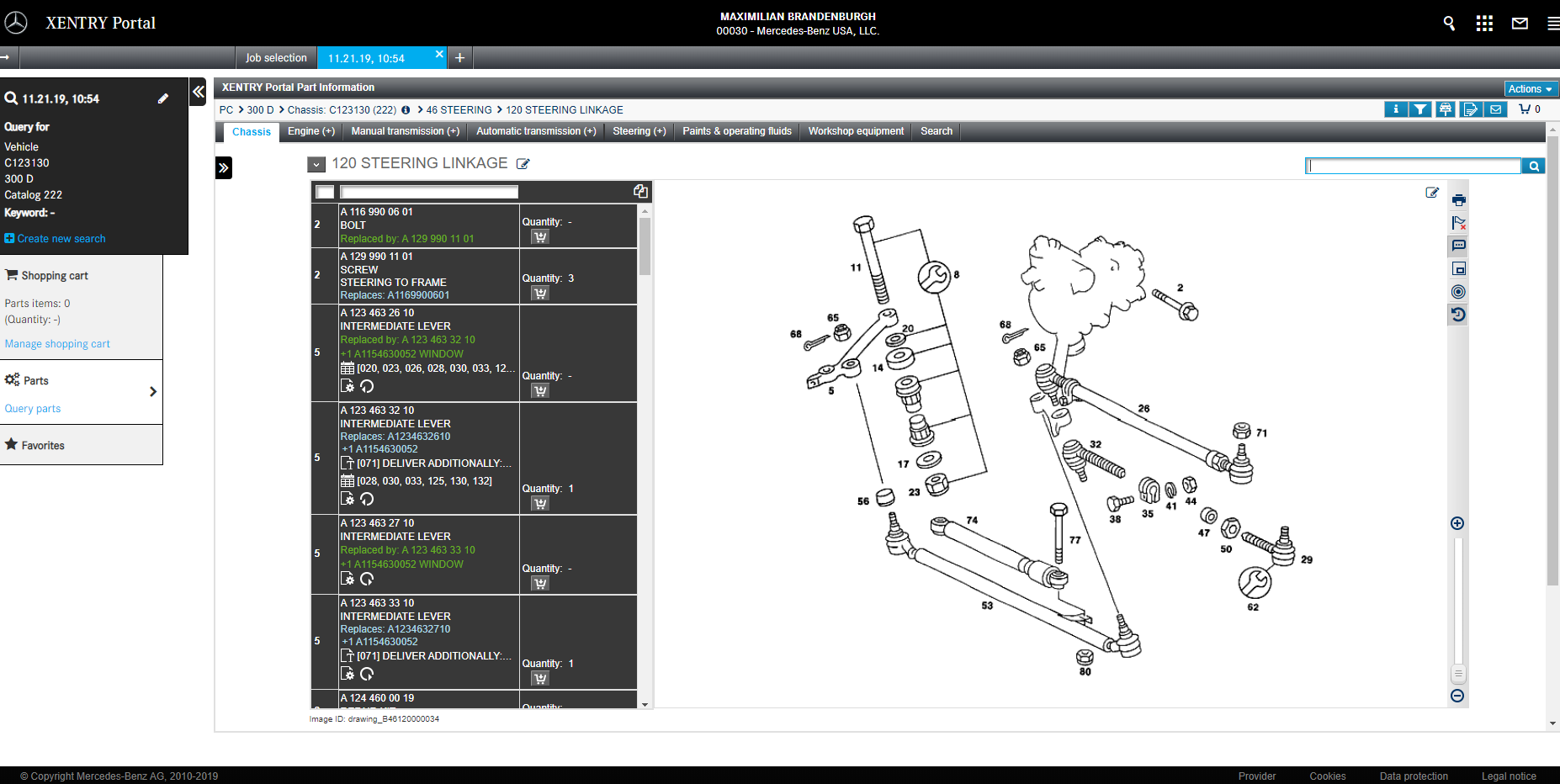Image resolution: width=1560 pixels, height=784 pixels.
Task: Click the vehicle data card icon
Action: 1445,109
